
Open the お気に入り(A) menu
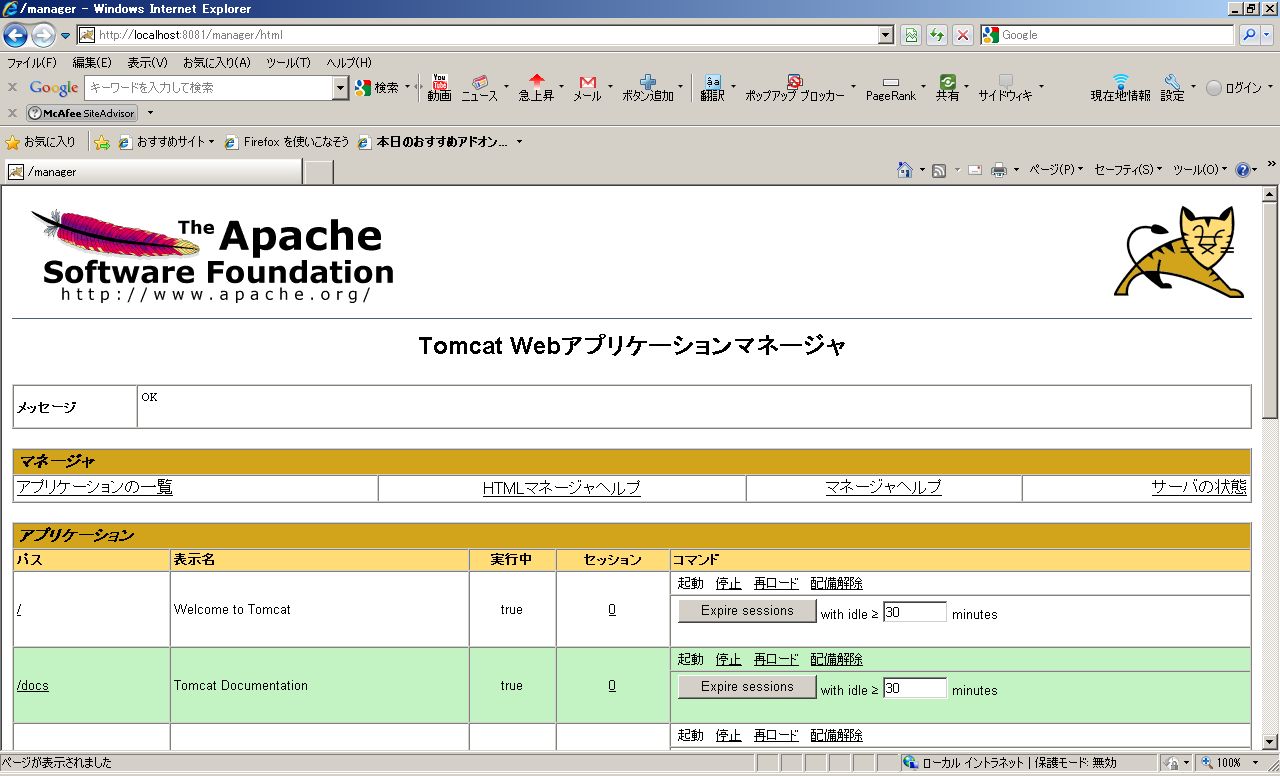tap(217, 62)
